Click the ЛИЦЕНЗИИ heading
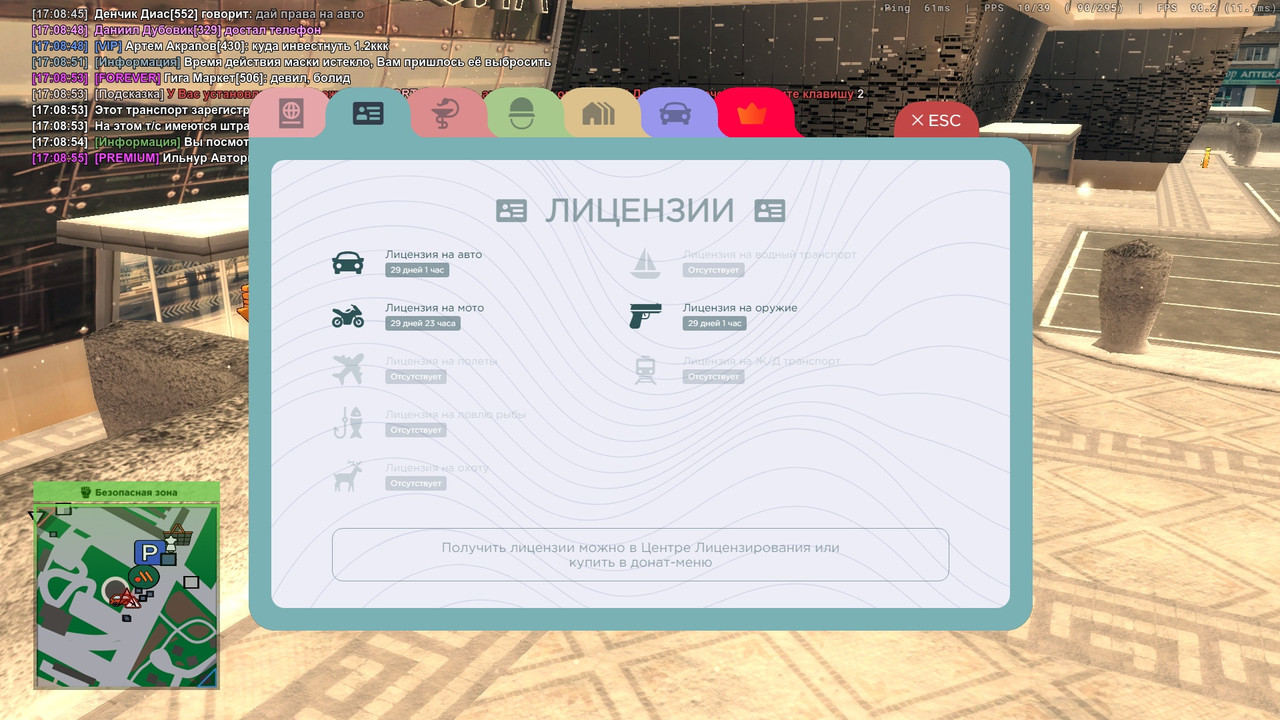 640,211
